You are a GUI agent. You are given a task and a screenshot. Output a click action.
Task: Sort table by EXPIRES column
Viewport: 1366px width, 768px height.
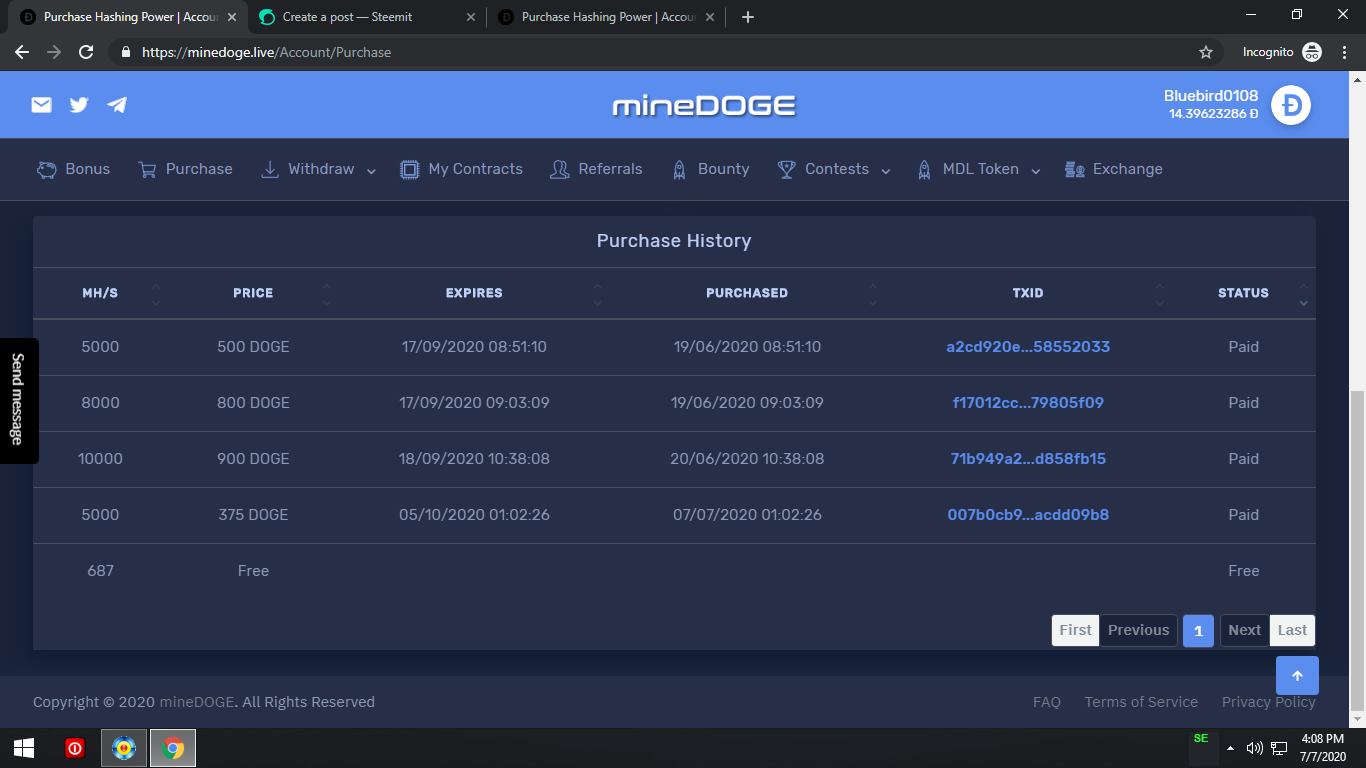click(474, 293)
